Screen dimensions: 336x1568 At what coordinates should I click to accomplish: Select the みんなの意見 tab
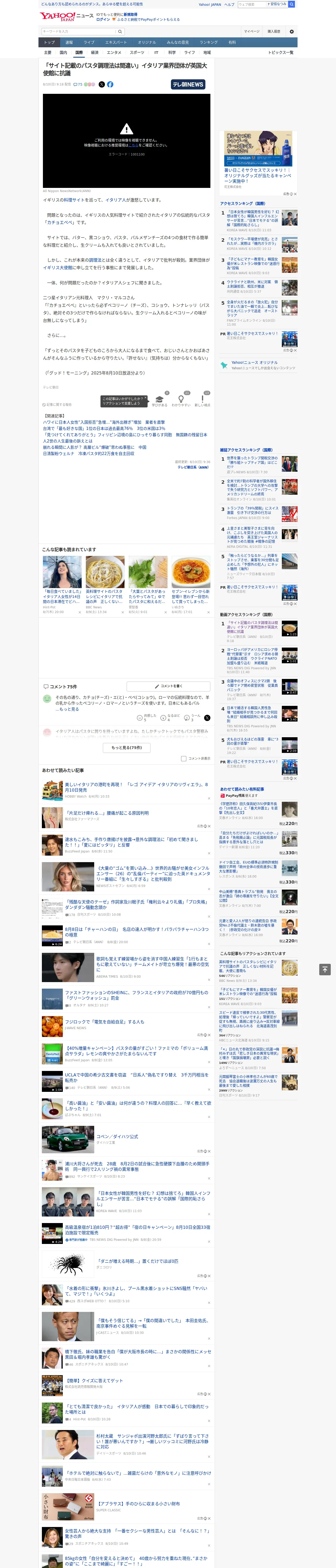point(177,43)
